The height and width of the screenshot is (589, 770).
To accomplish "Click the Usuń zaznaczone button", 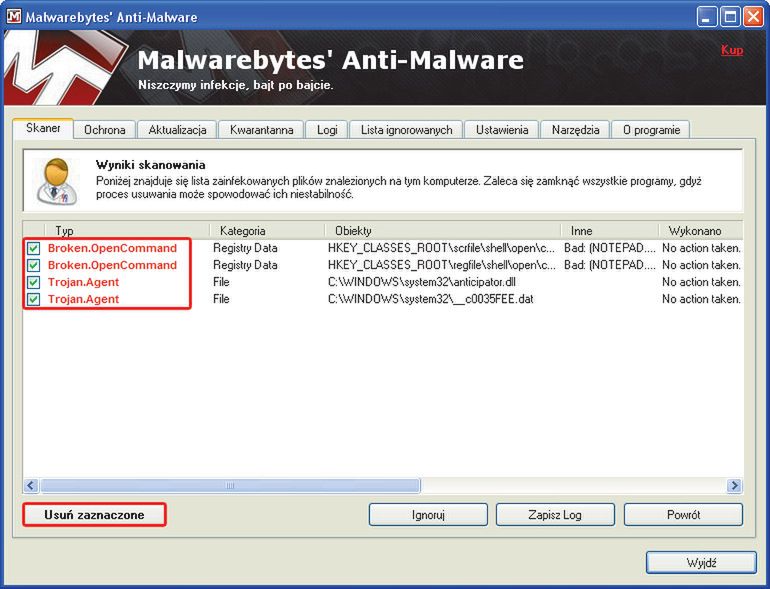I will [94, 515].
